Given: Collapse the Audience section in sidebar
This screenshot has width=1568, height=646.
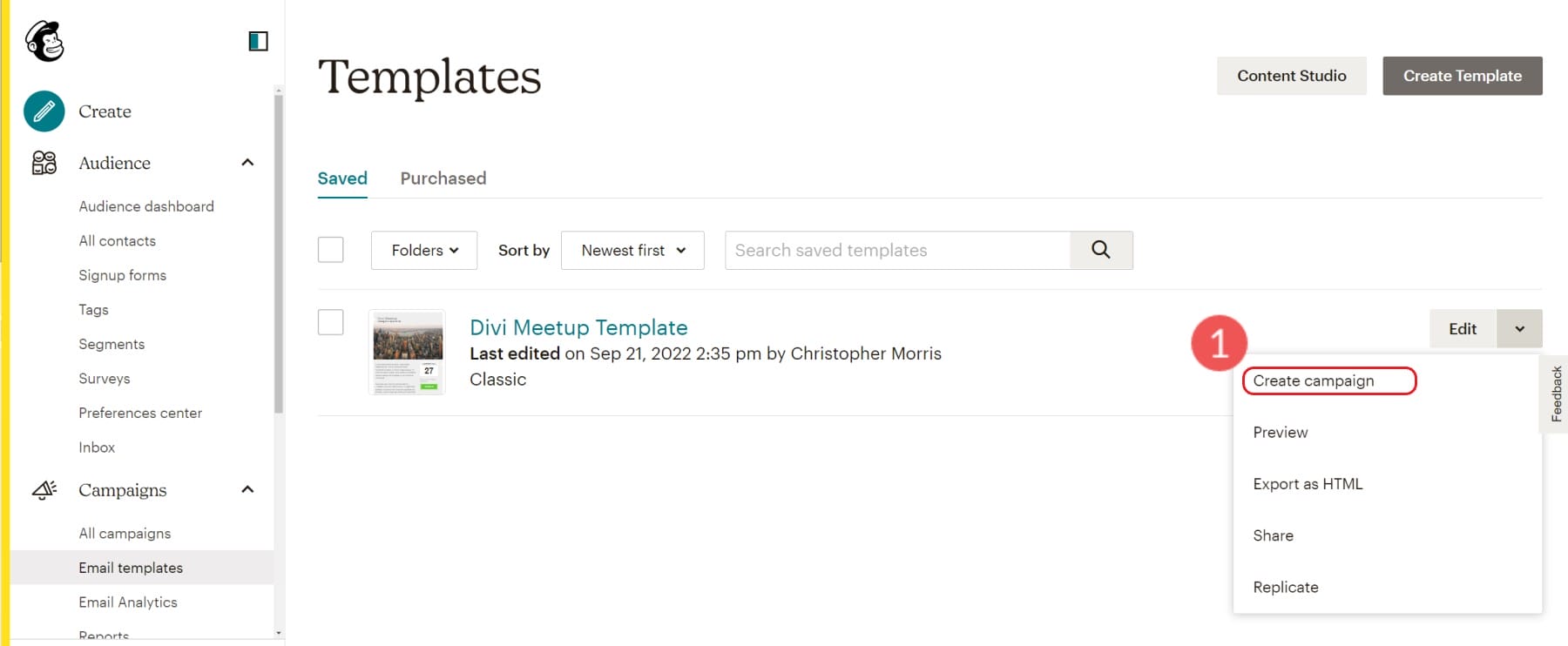Looking at the screenshot, I should pyautogui.click(x=247, y=163).
